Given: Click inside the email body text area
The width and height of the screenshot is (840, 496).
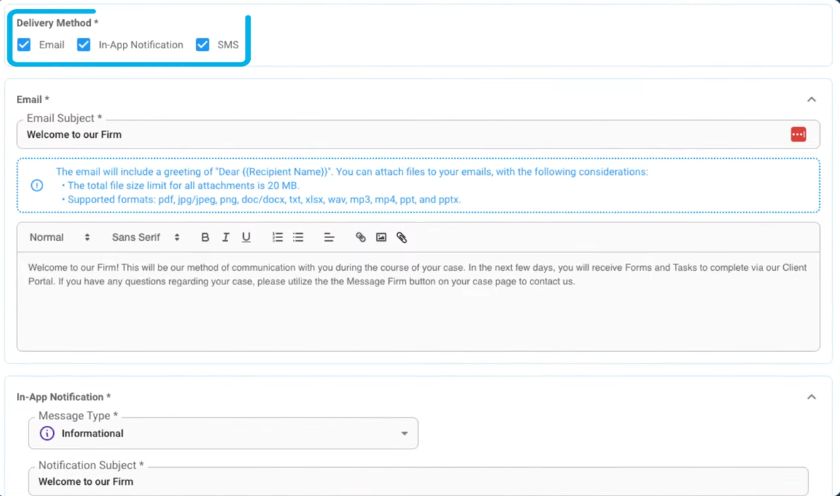Looking at the screenshot, I should (418, 302).
